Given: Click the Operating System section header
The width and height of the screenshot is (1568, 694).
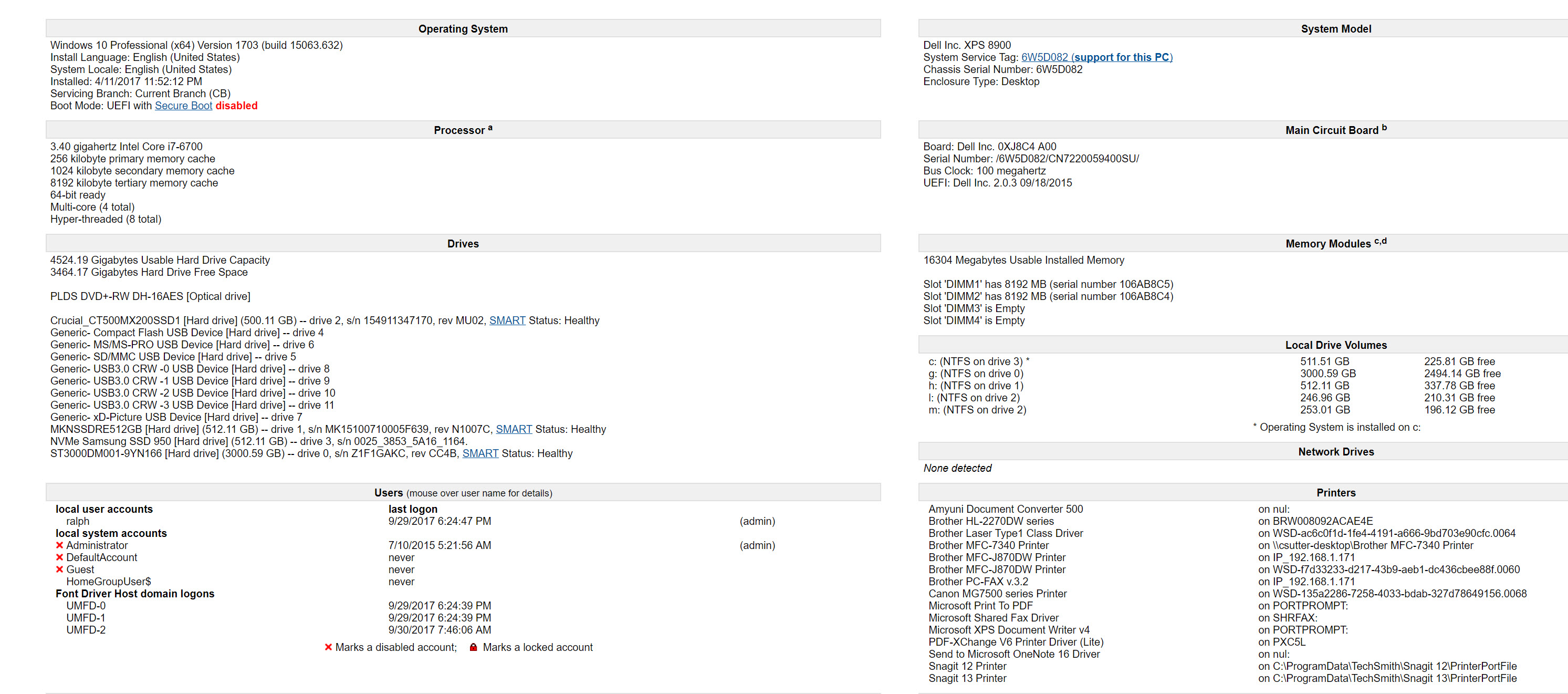Looking at the screenshot, I should pyautogui.click(x=463, y=28).
